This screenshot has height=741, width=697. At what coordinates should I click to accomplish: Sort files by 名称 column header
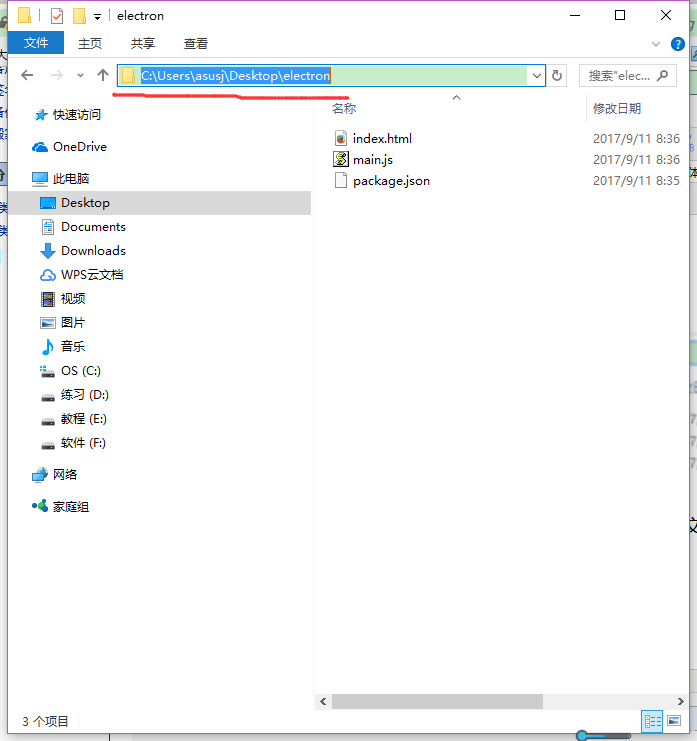coord(344,108)
